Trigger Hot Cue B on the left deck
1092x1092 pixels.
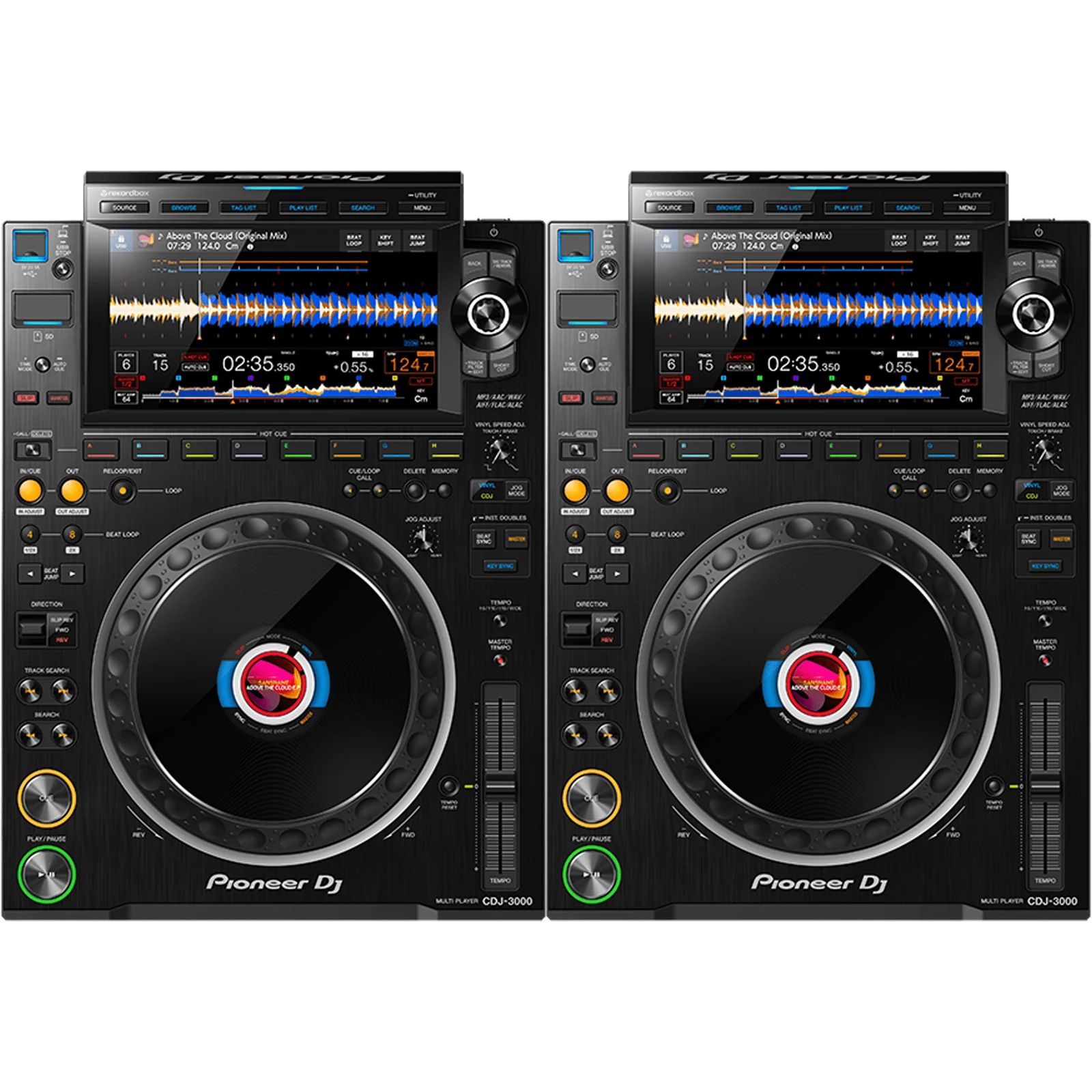149,450
